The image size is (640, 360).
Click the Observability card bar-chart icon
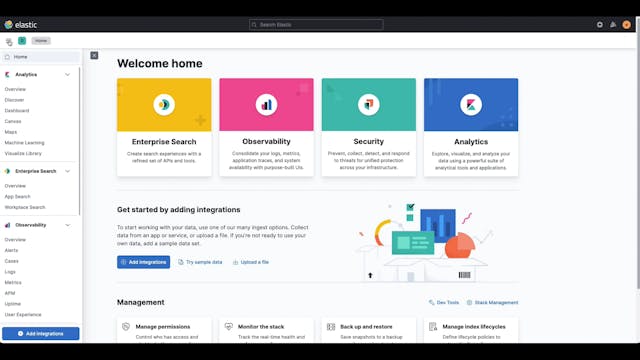pyautogui.click(x=266, y=104)
